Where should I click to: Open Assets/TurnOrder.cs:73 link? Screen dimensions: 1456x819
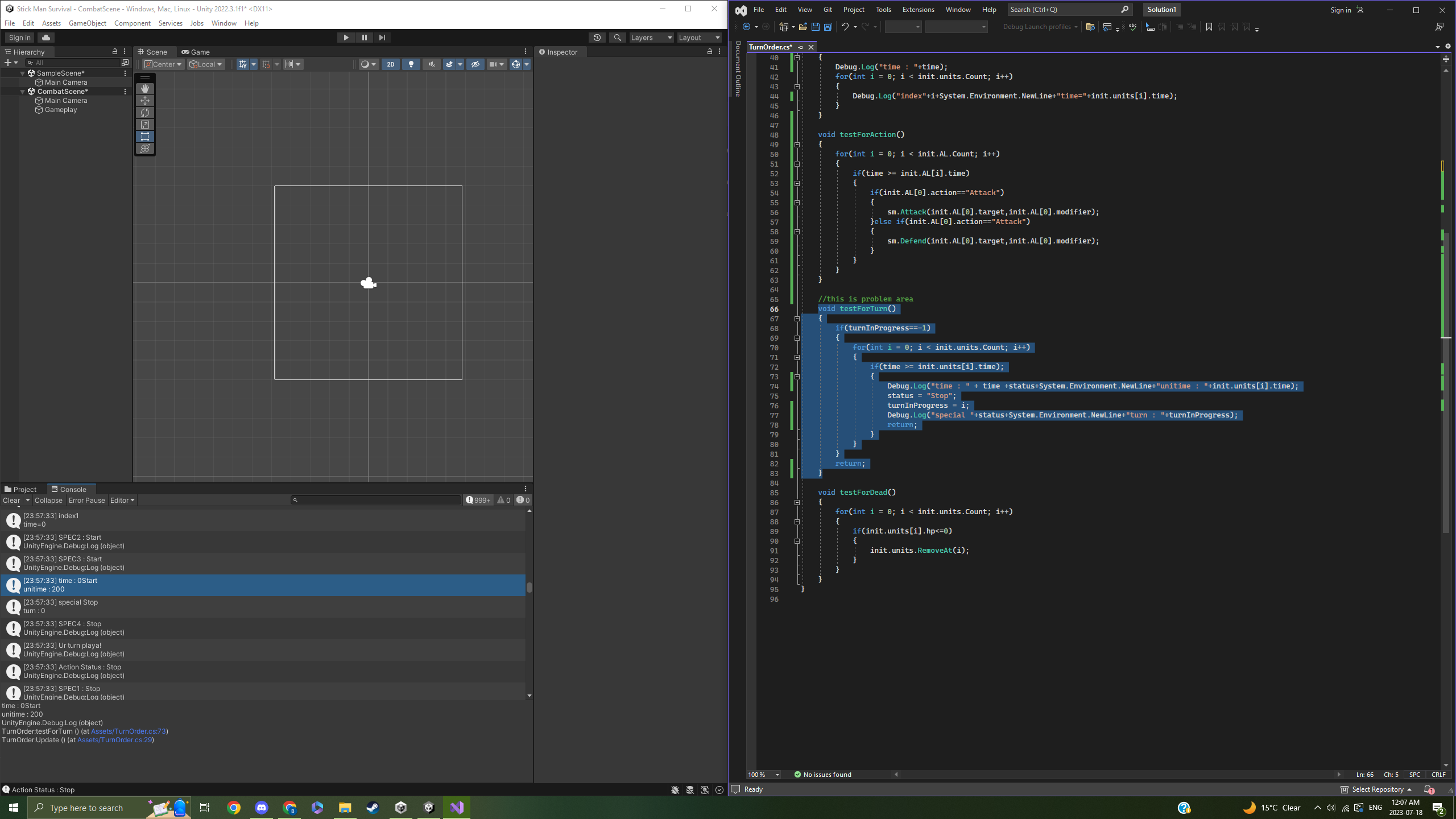(x=128, y=731)
